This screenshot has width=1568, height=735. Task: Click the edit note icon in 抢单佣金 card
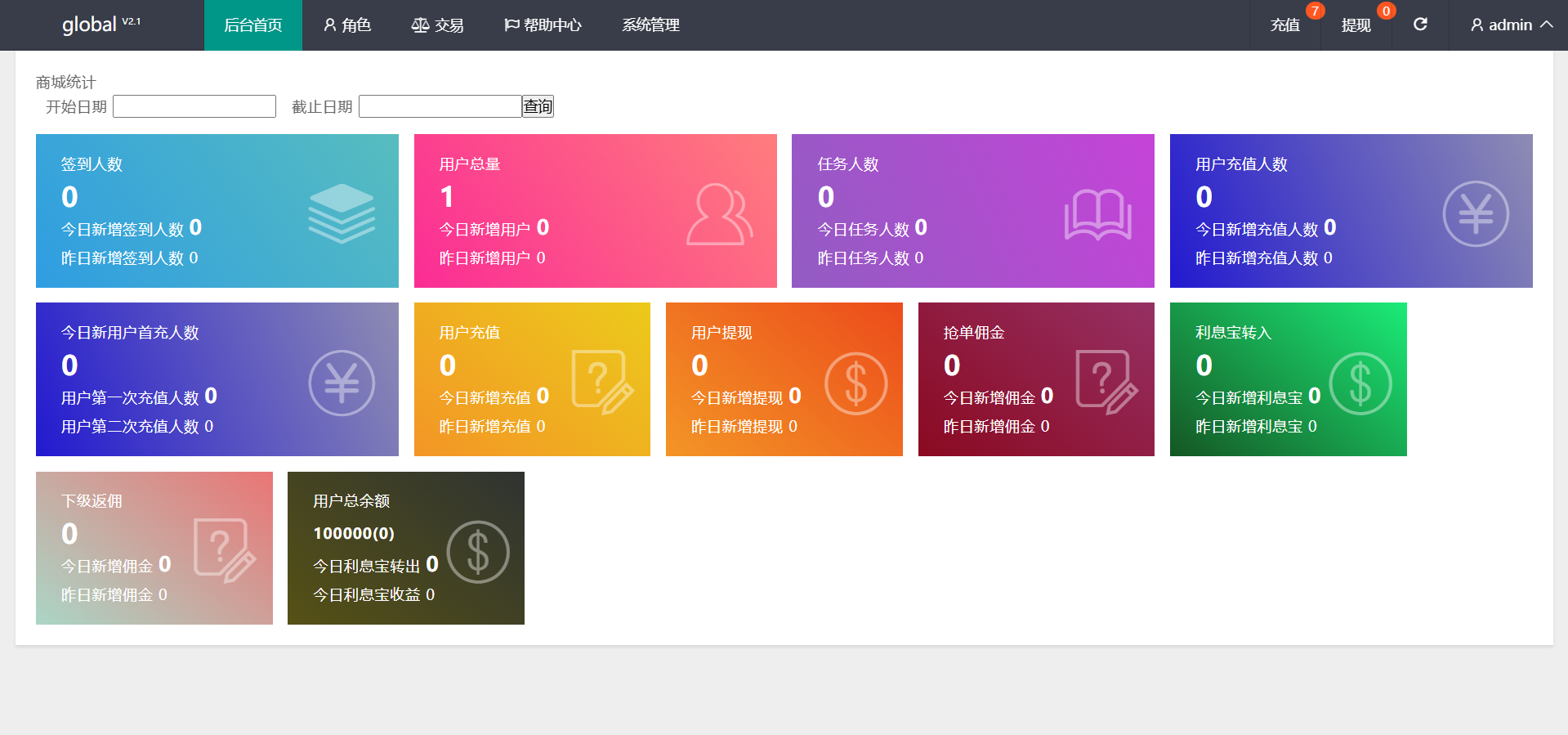coord(1106,382)
